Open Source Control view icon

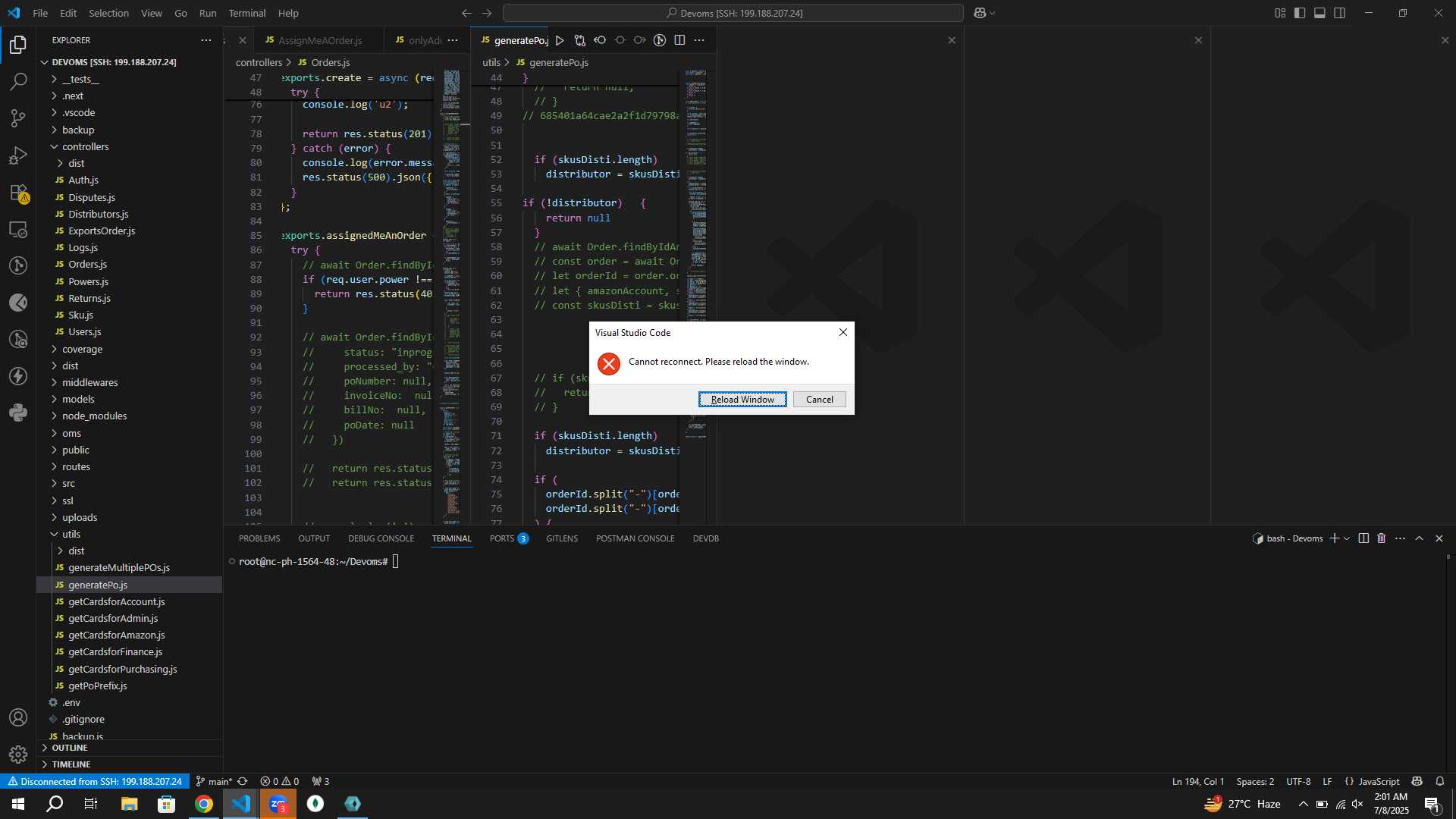coord(18,118)
